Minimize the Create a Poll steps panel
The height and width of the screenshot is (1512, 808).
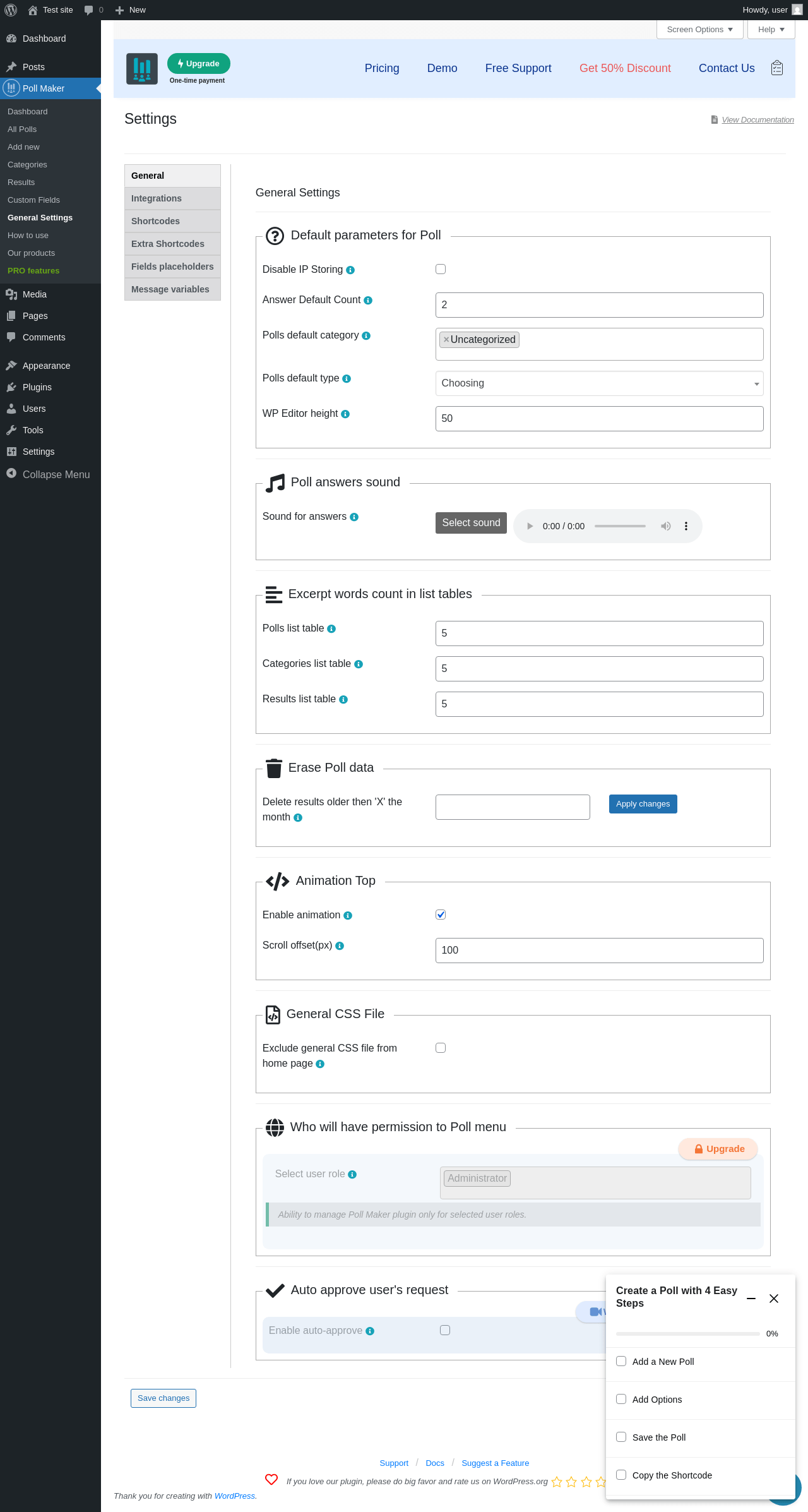click(x=751, y=1299)
